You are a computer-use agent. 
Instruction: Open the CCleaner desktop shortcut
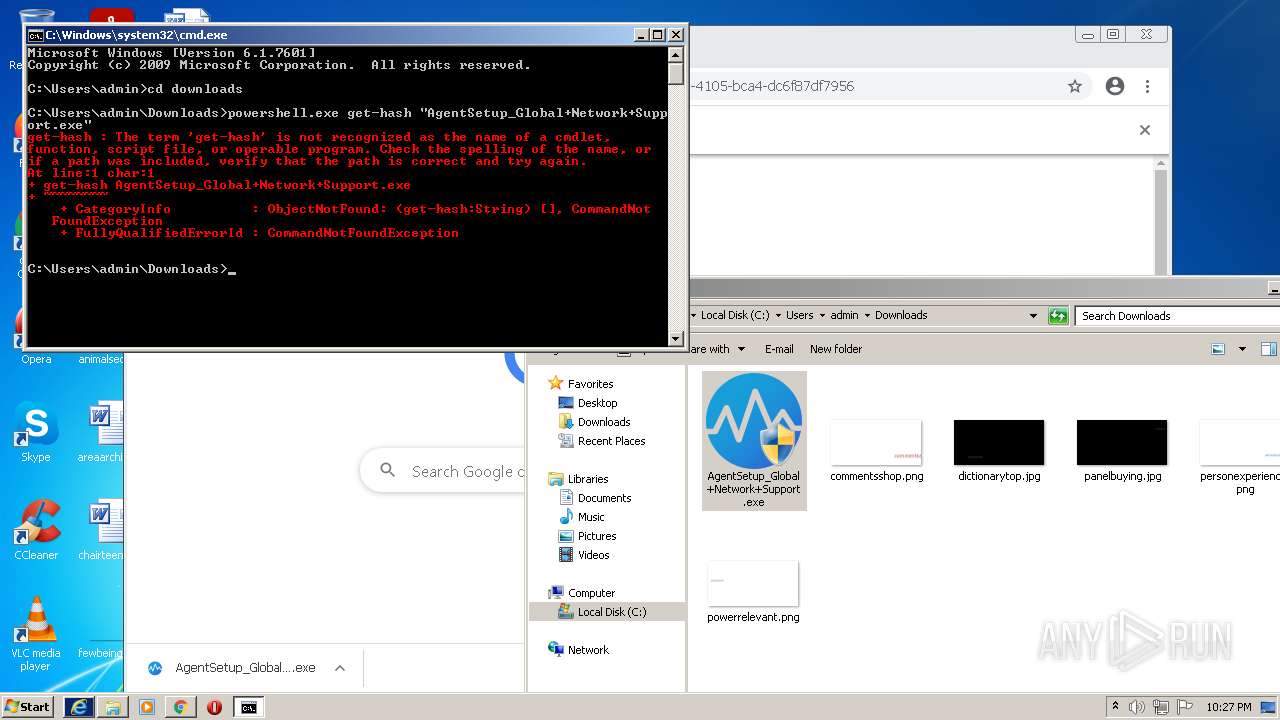coord(36,530)
